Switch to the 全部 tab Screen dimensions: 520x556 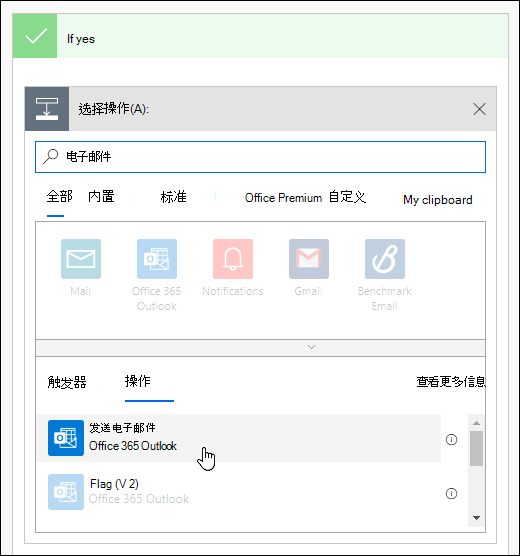click(x=59, y=196)
